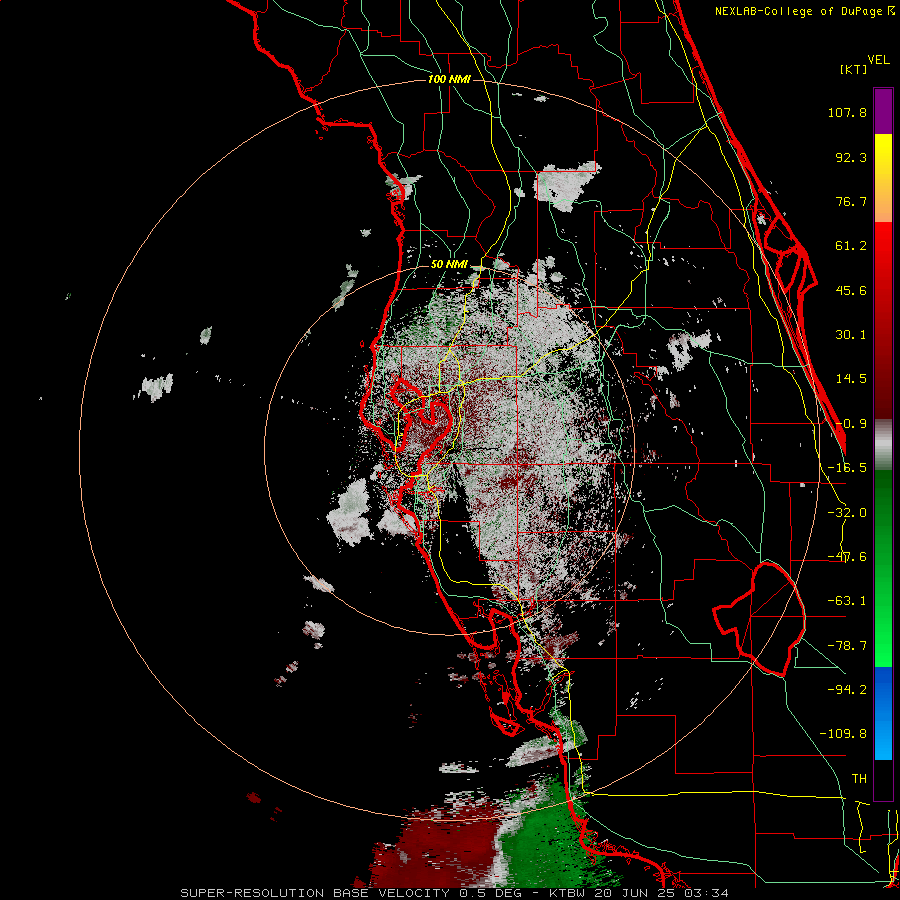
Task: Click the -78.7 scale label
Action: pyautogui.click(x=847, y=646)
